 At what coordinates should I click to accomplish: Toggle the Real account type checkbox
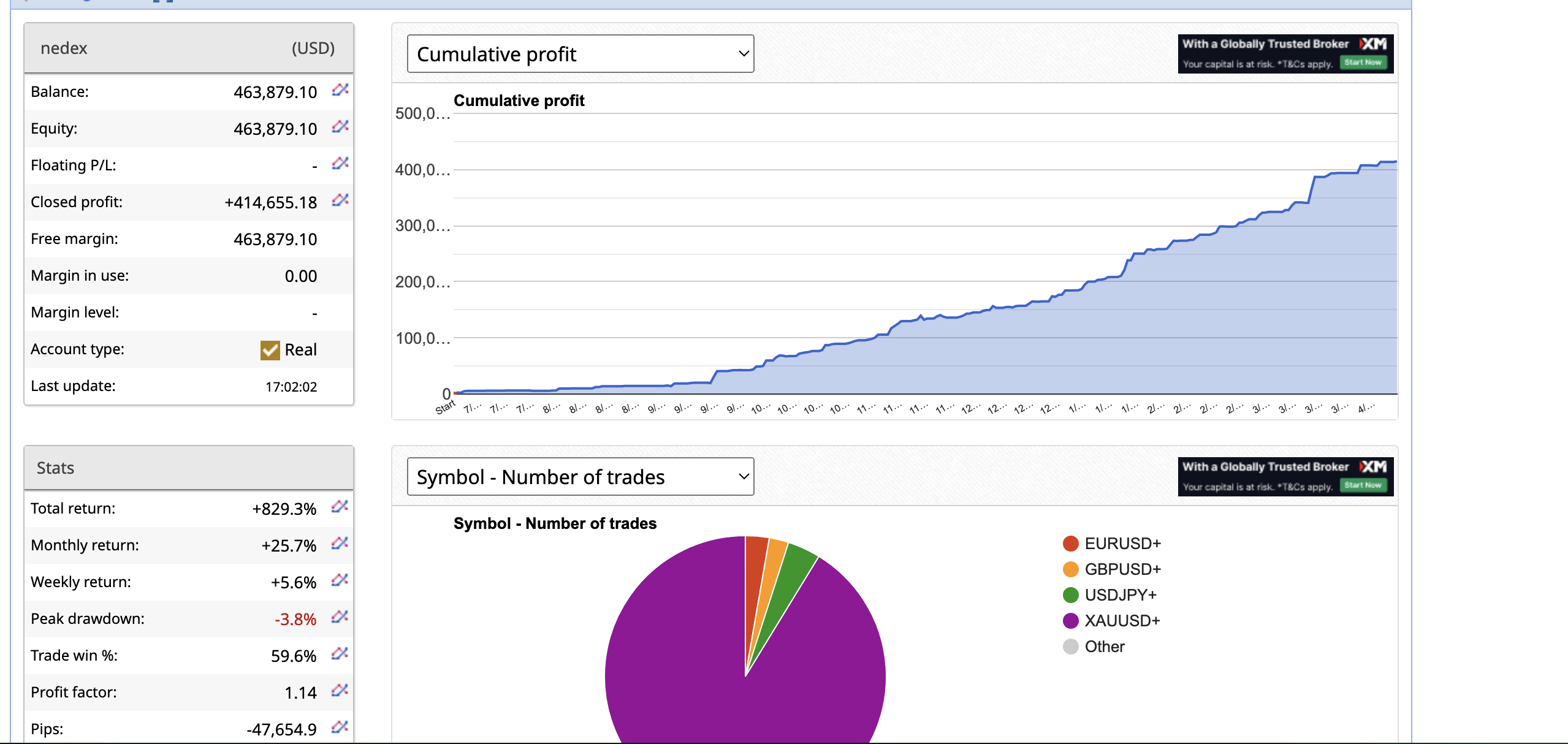pyautogui.click(x=269, y=349)
